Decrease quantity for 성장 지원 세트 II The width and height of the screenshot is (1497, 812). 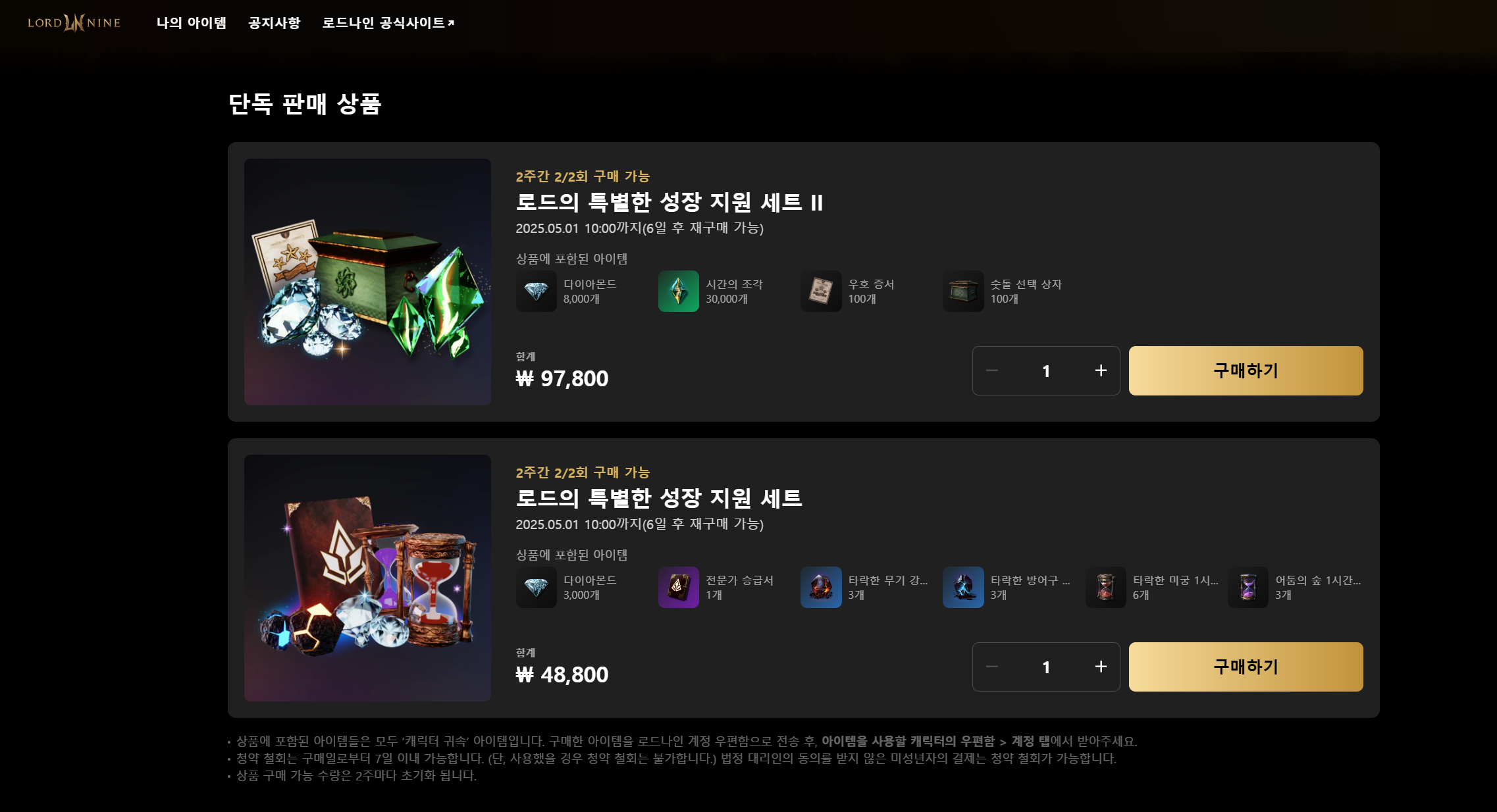click(x=992, y=370)
